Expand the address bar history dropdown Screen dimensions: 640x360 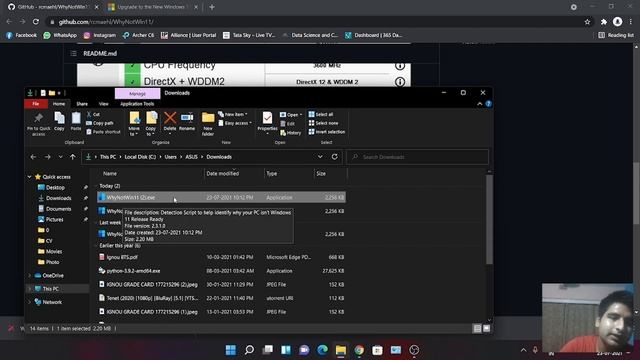click(x=320, y=157)
